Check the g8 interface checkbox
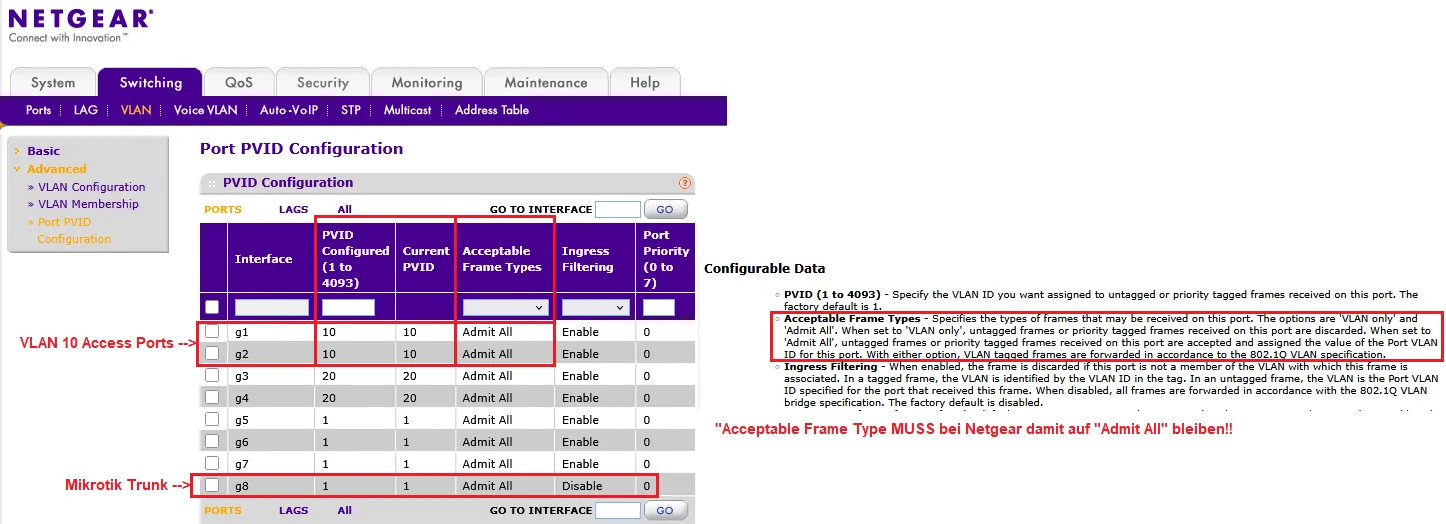This screenshot has height=524, width=1446. pos(212,485)
